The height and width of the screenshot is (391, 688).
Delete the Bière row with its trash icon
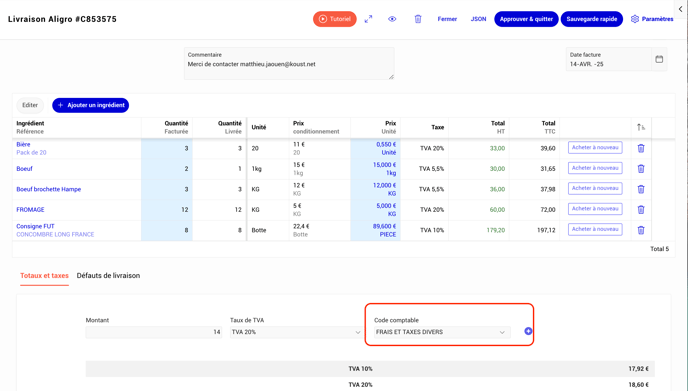tap(641, 148)
